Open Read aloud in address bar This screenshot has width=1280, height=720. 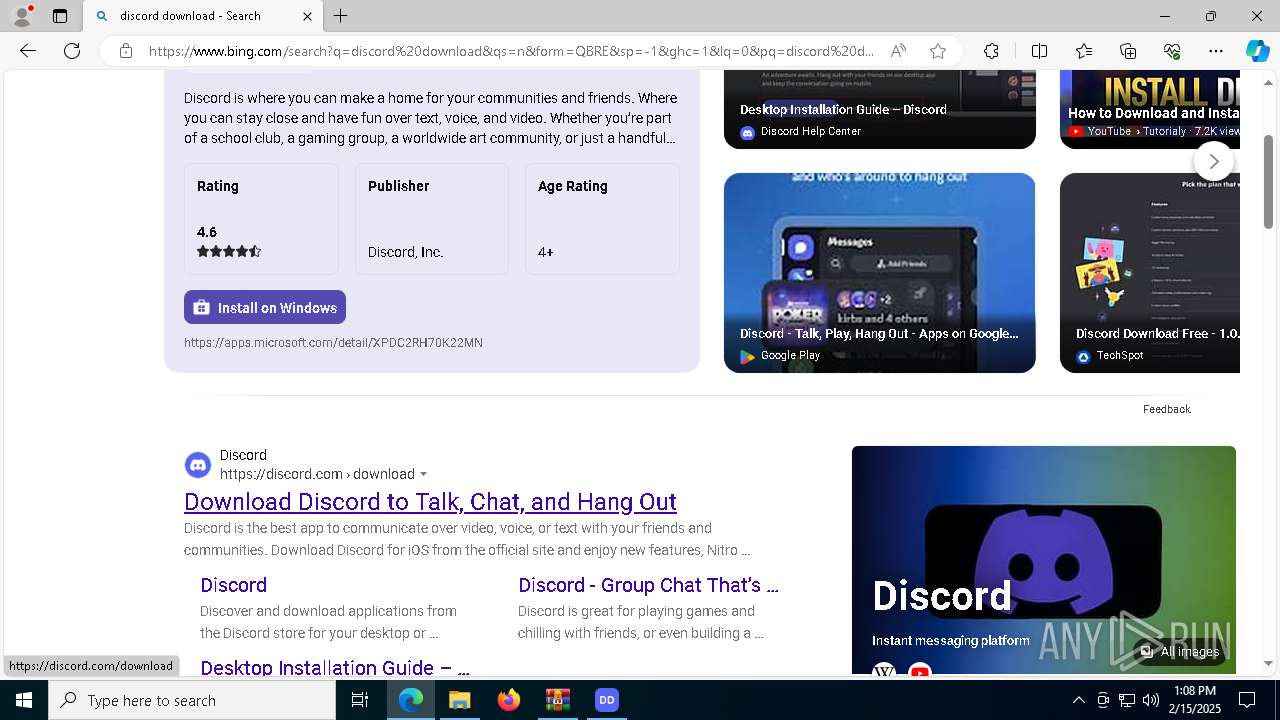click(x=898, y=51)
